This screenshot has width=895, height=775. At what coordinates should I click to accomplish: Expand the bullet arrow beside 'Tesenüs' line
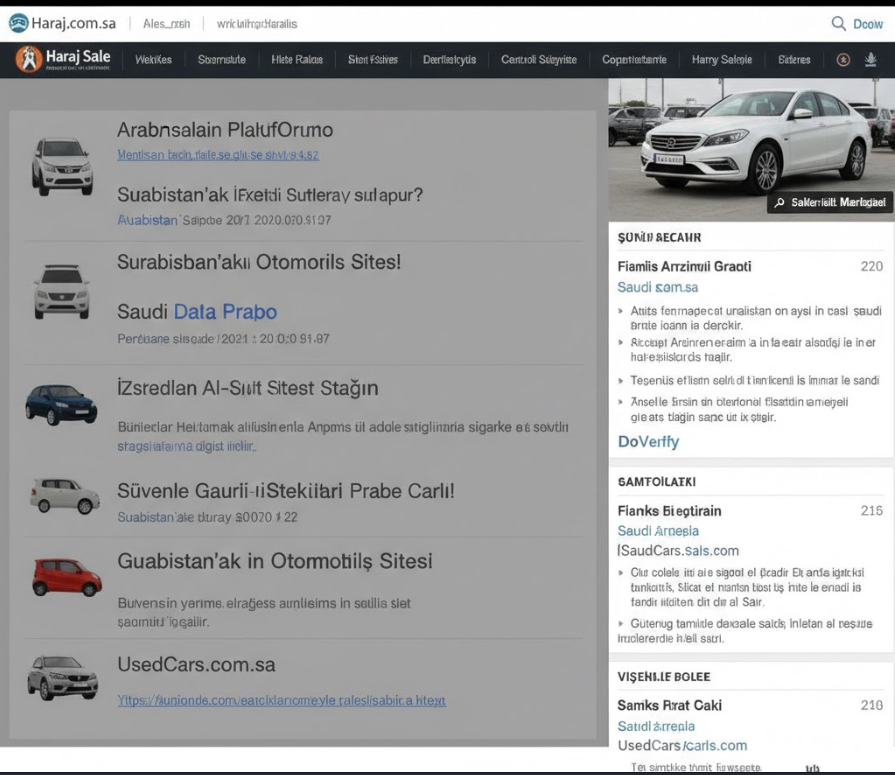click(622, 381)
